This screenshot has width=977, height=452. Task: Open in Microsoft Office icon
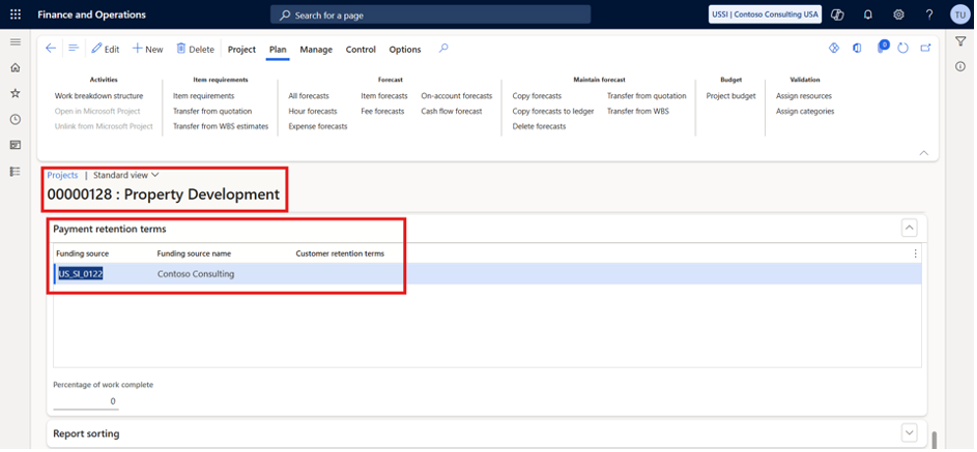[857, 48]
